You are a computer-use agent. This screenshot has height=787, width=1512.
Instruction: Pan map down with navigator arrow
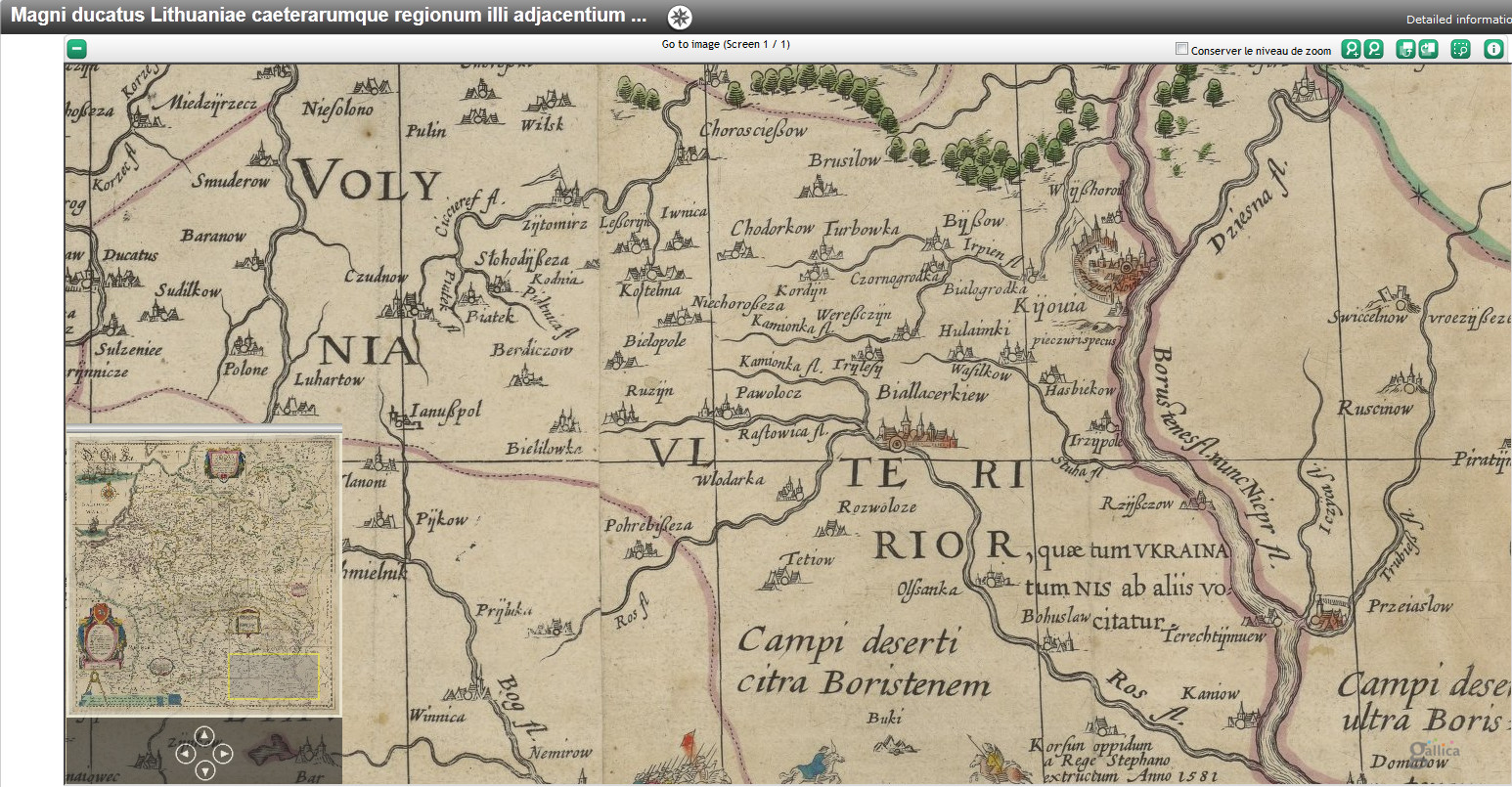click(203, 770)
